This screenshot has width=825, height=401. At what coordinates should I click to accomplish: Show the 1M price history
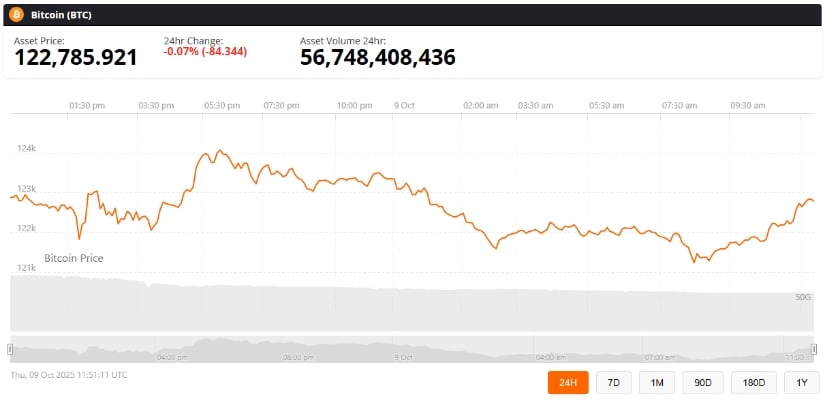coord(657,382)
